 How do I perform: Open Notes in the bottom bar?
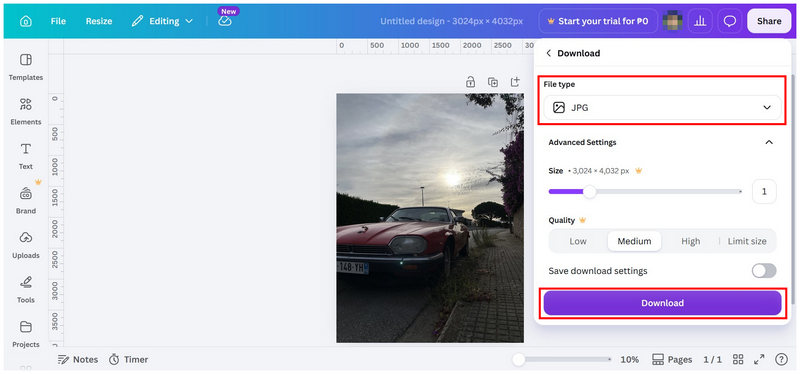click(x=78, y=360)
